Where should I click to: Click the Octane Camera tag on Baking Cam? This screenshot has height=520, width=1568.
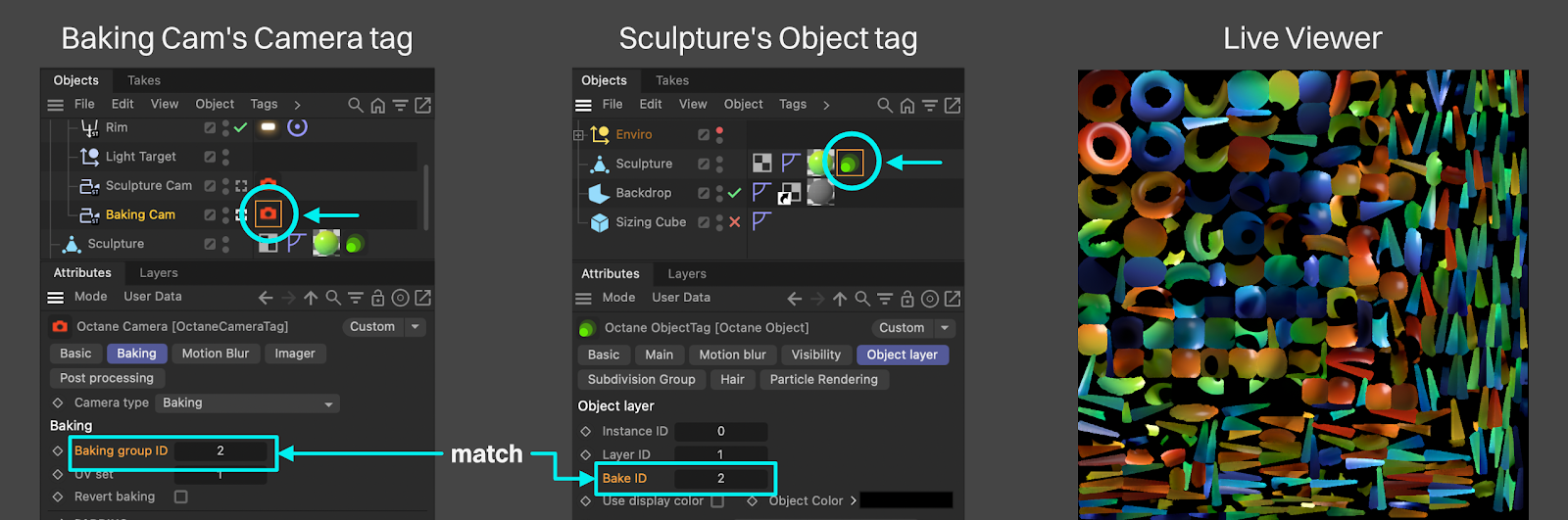[268, 213]
